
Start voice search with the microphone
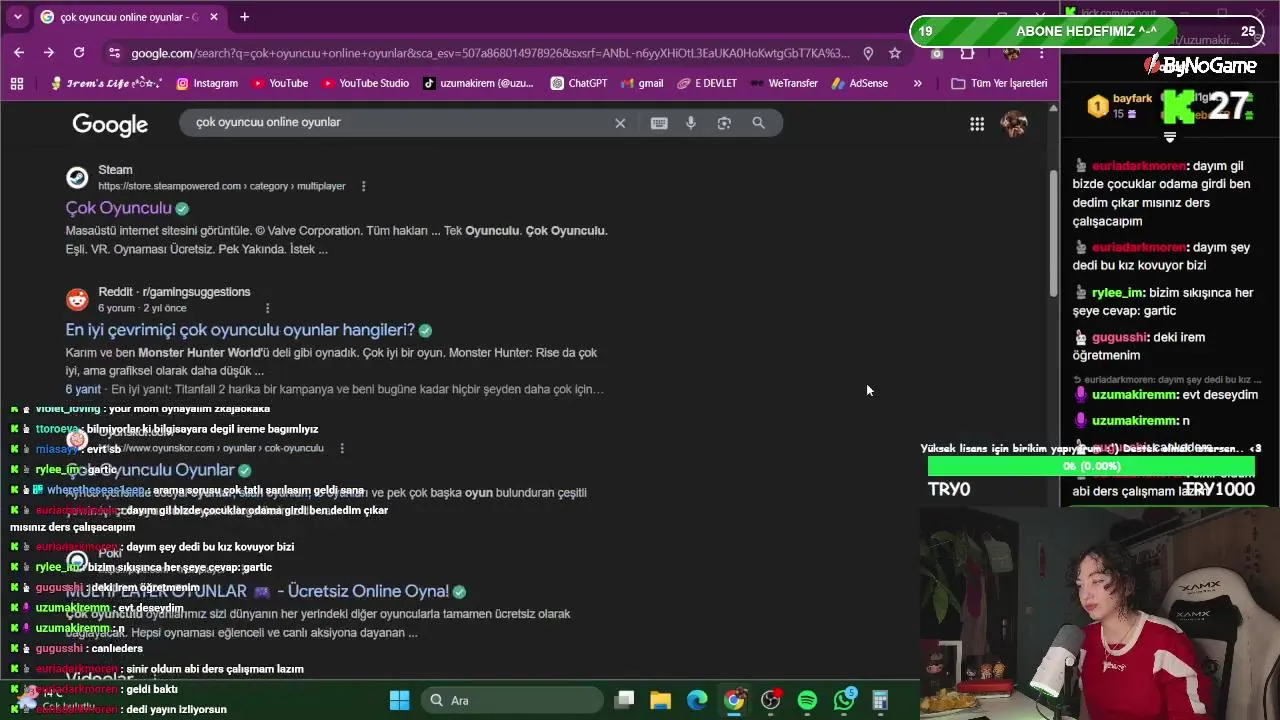690,123
